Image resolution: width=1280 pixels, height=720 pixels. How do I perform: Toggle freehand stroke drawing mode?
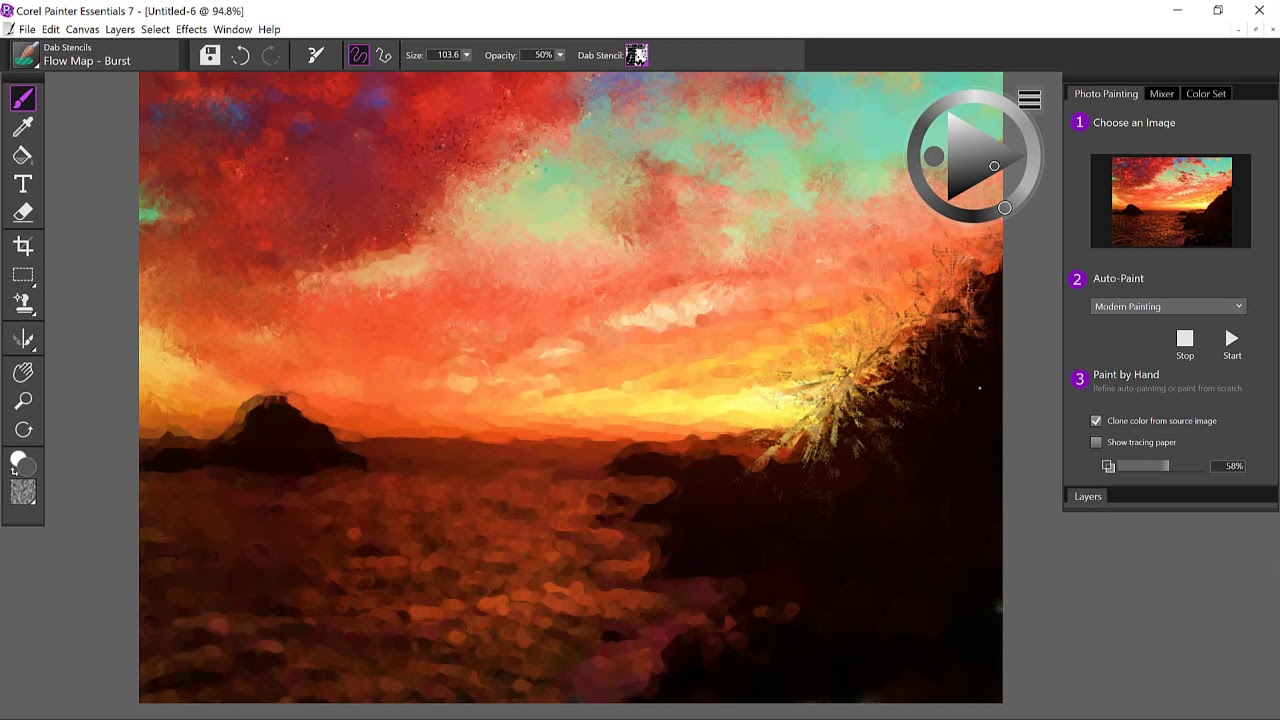click(x=358, y=55)
